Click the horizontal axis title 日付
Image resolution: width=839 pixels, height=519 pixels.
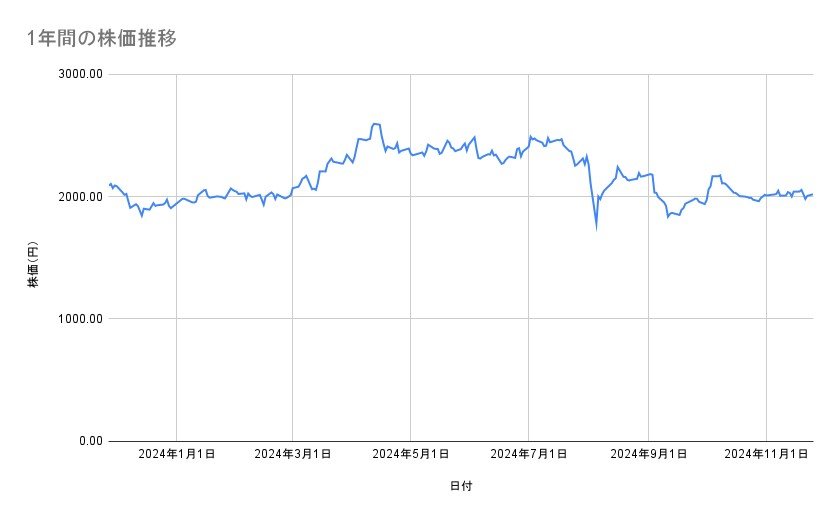coord(460,486)
